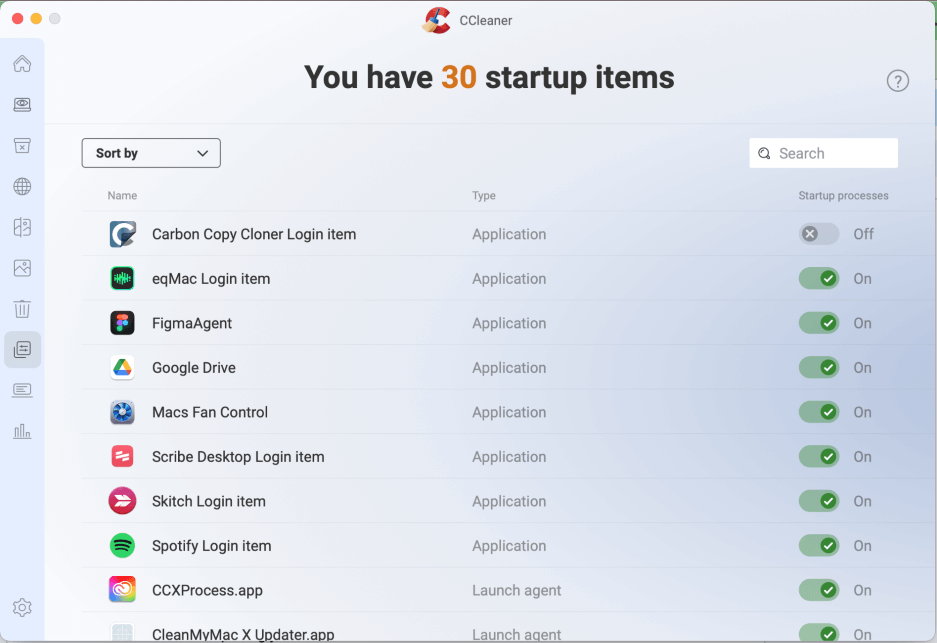937x643 pixels.
Task: Click the question mark help icon
Action: (898, 81)
